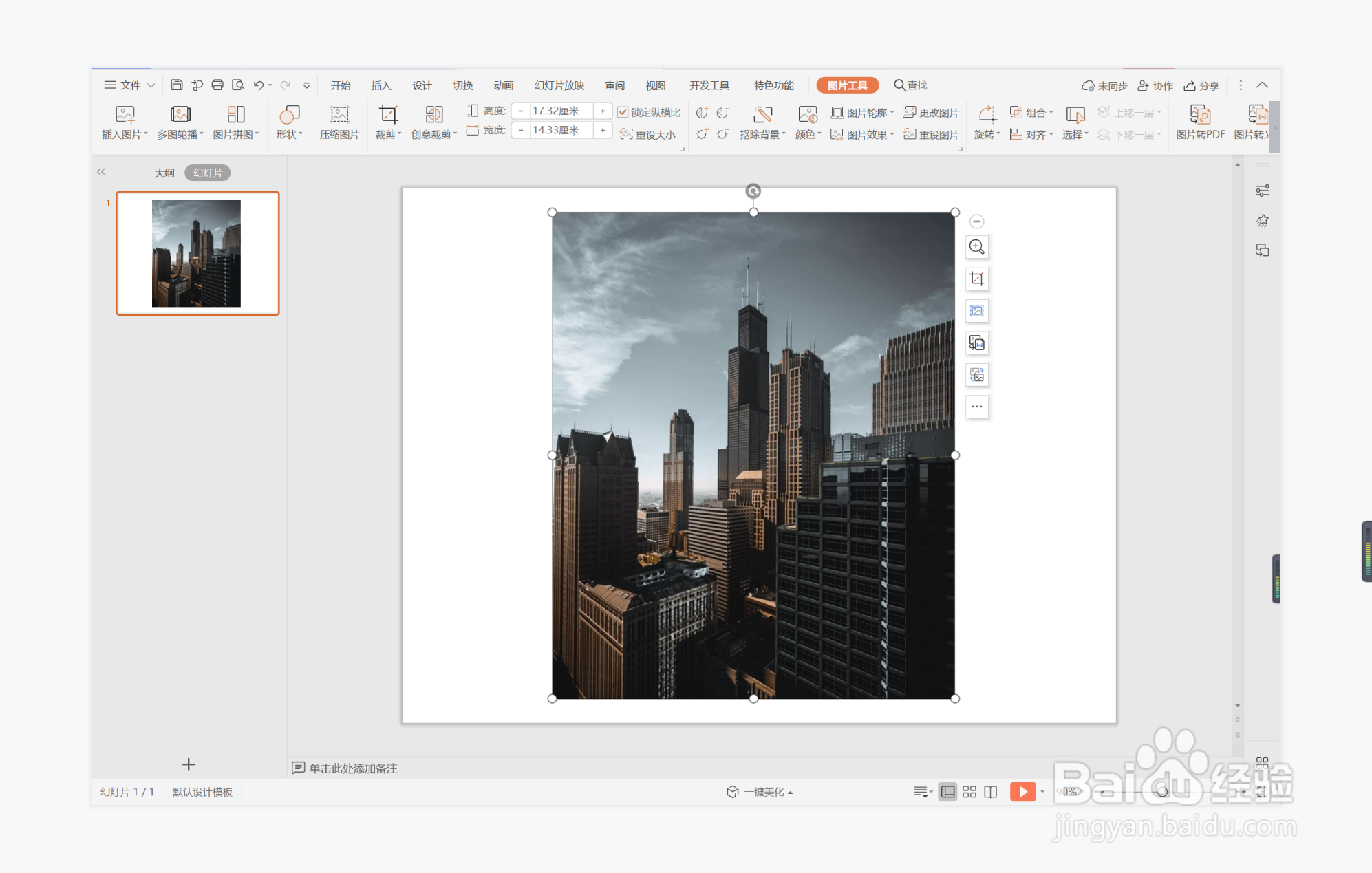
Task: Select the picture collage (图片拼图) icon
Action: tap(236, 115)
